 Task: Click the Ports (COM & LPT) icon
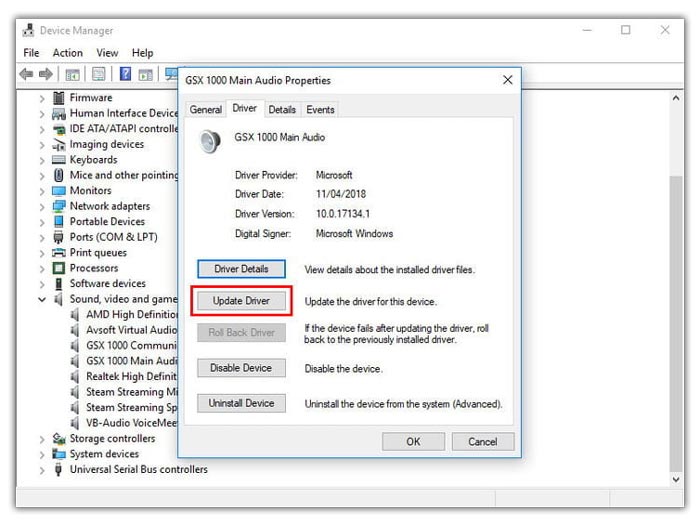[58, 237]
